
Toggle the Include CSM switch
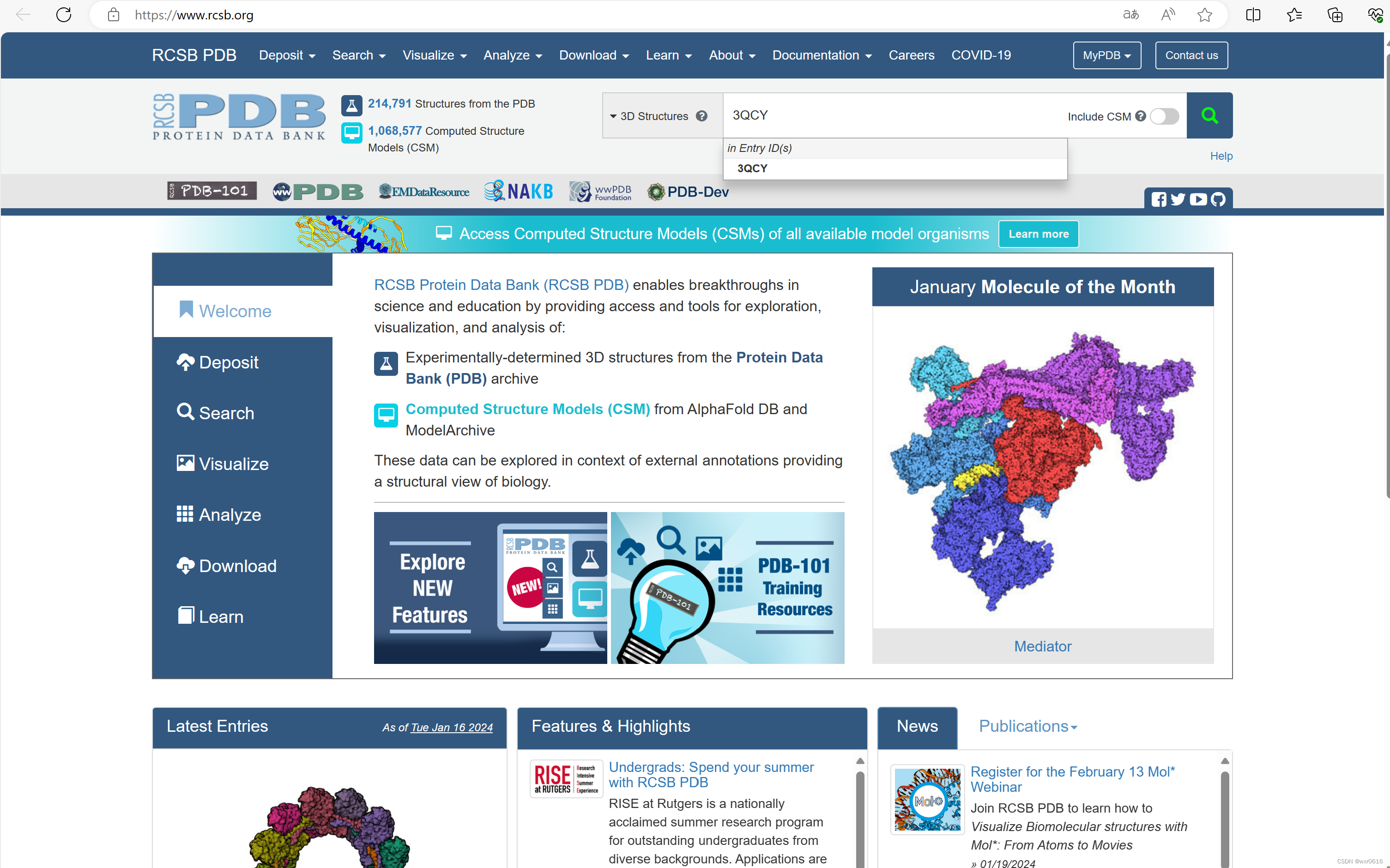coord(1164,116)
